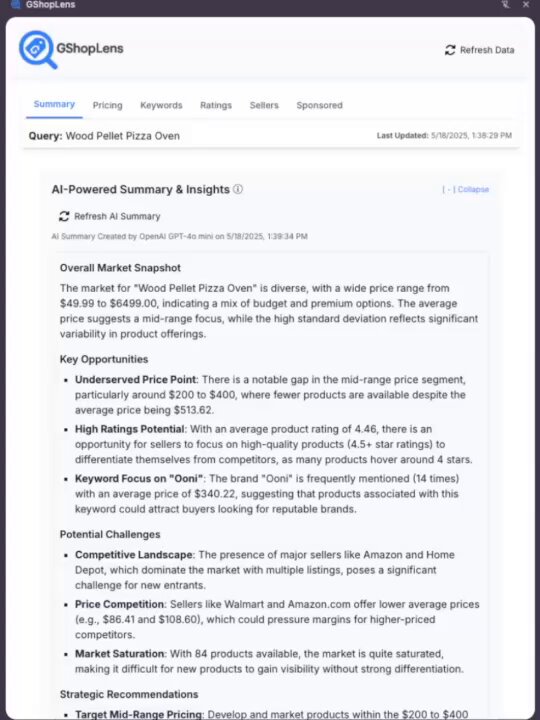The image size is (540, 720).
Task: Click the Refresh Data button label
Action: [487, 50]
